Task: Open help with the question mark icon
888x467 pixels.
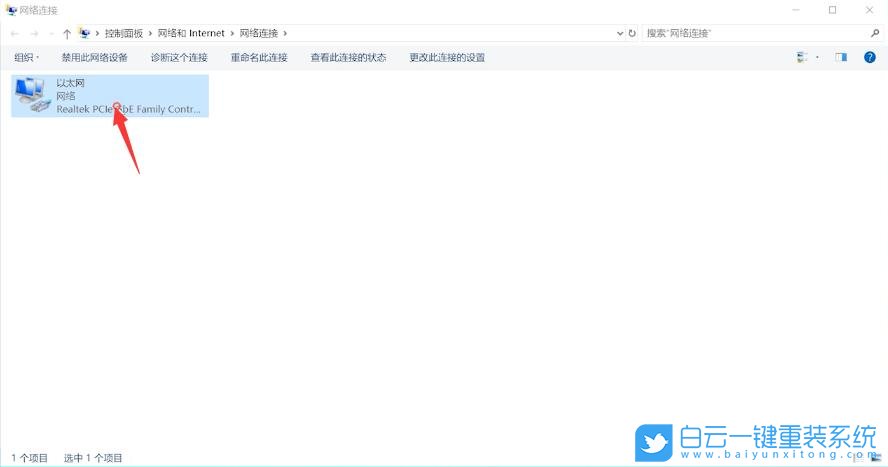Action: click(x=869, y=57)
